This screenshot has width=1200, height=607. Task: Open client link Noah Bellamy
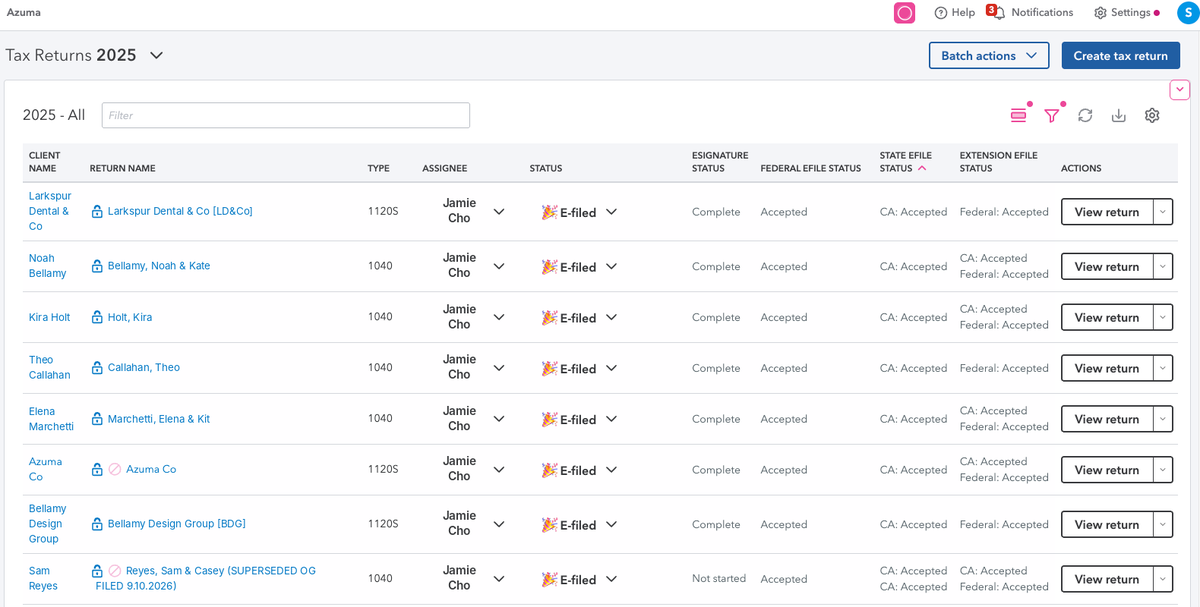[x=48, y=266]
